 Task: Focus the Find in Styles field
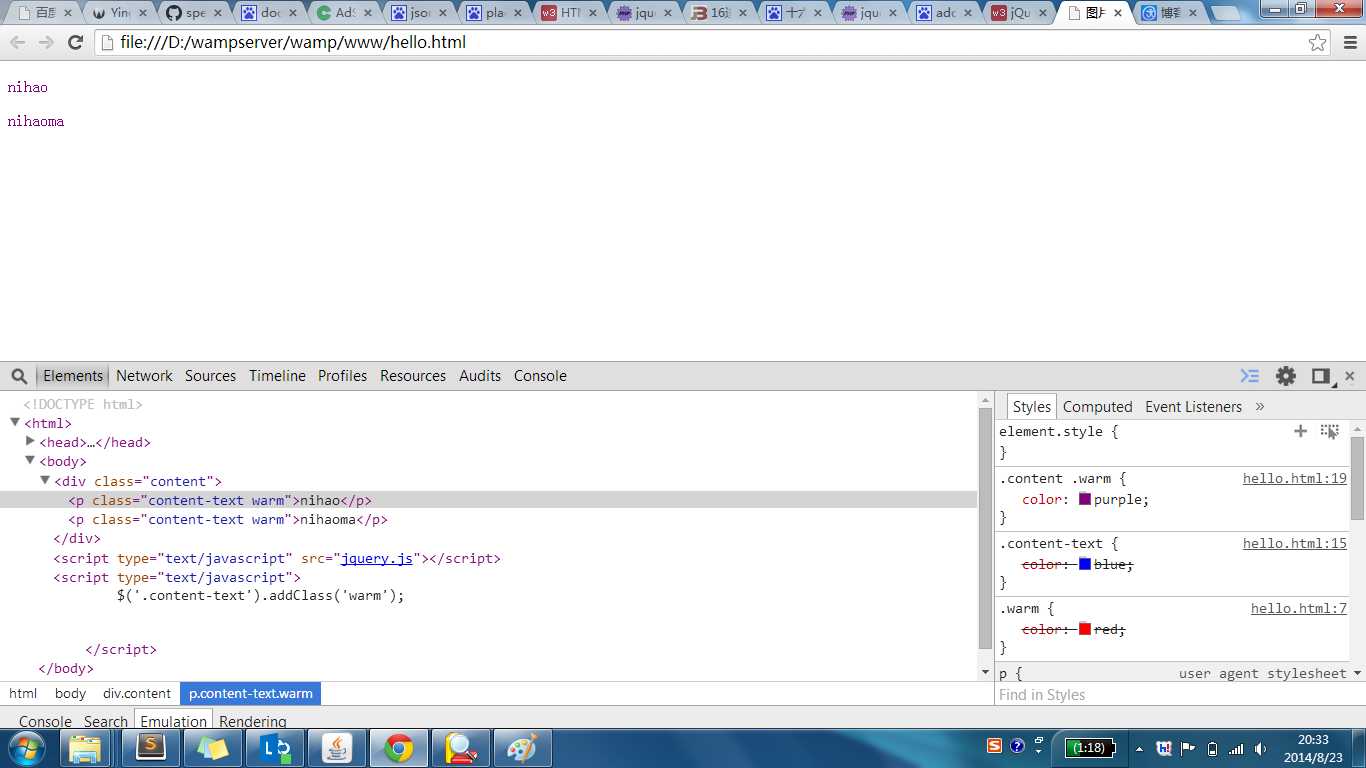pyautogui.click(x=1180, y=694)
